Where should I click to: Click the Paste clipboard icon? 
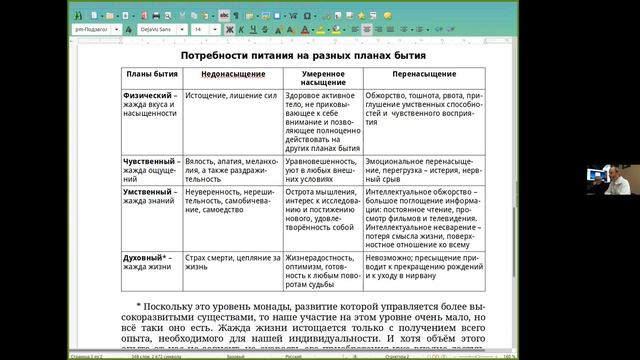click(205, 16)
